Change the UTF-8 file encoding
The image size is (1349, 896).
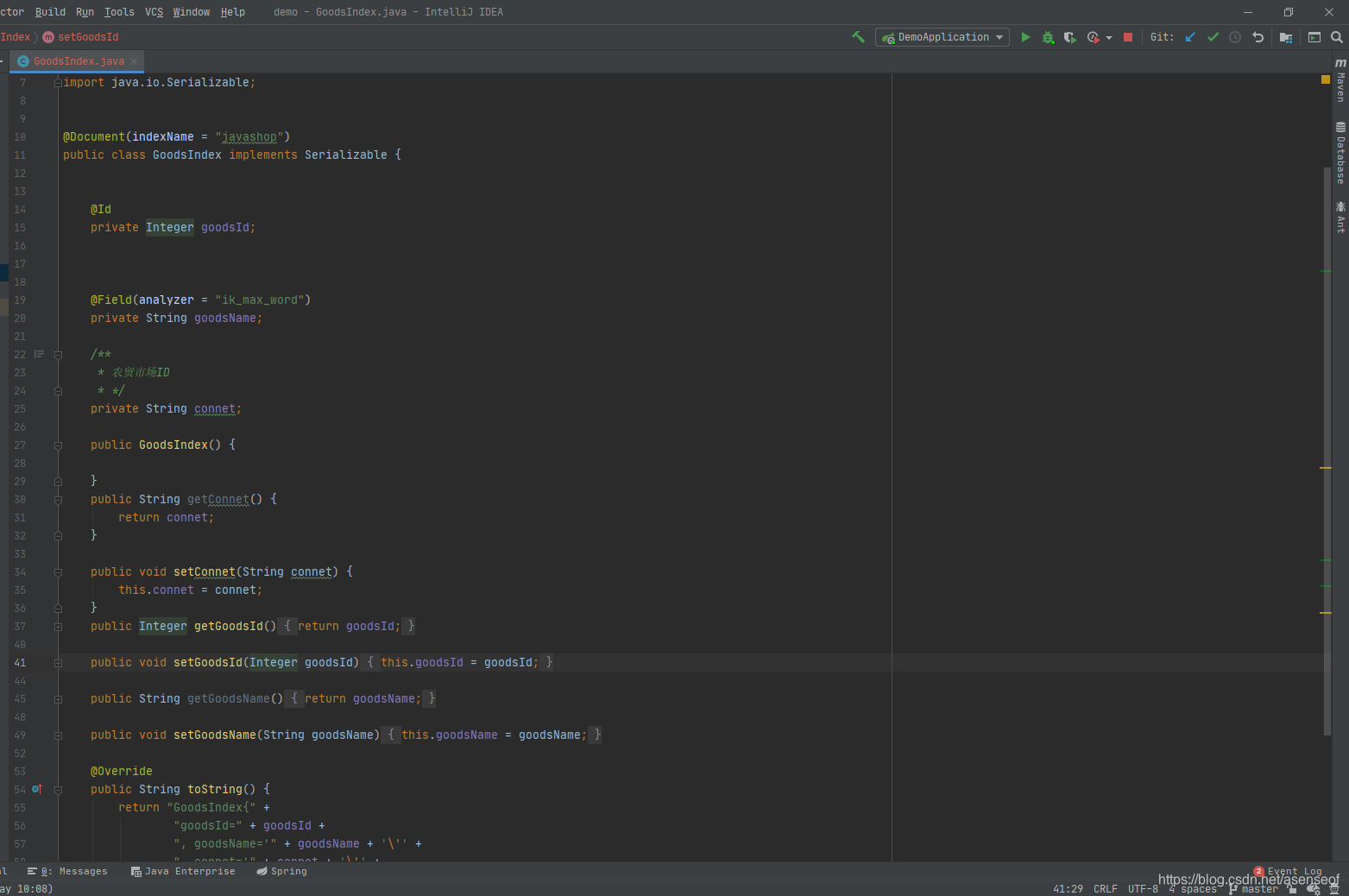[1143, 889]
